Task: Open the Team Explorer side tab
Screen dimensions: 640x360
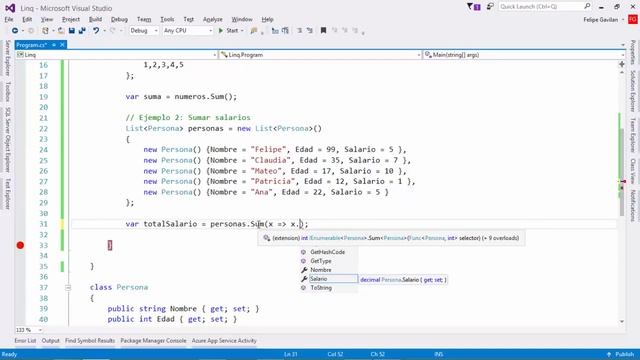Action: (633, 136)
